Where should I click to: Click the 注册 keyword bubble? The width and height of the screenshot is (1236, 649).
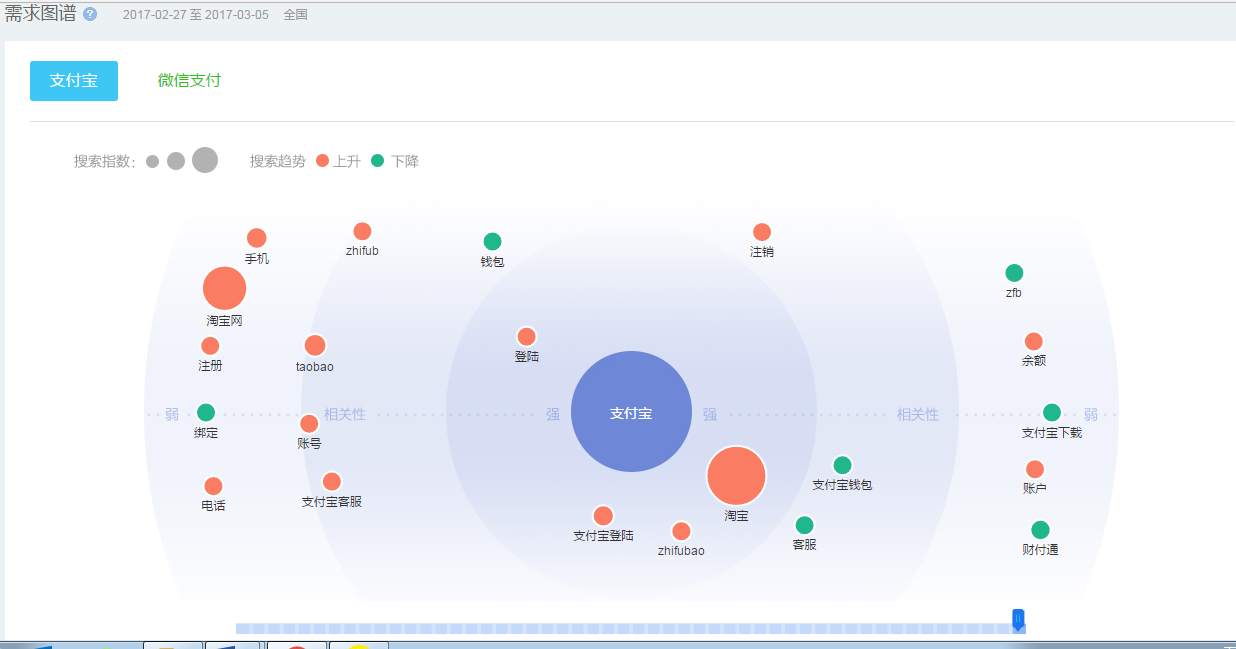210,346
